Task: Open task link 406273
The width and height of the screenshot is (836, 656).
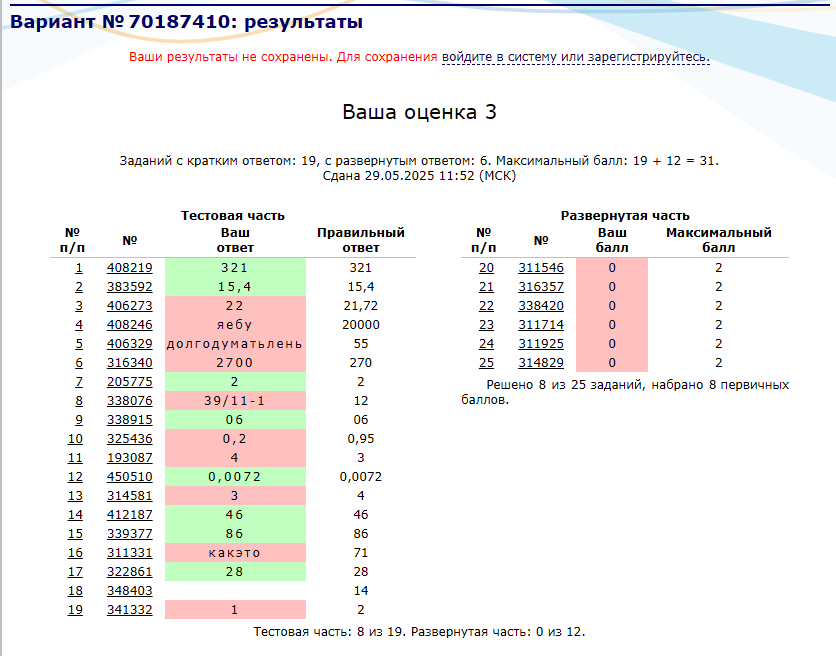Action: [130, 306]
